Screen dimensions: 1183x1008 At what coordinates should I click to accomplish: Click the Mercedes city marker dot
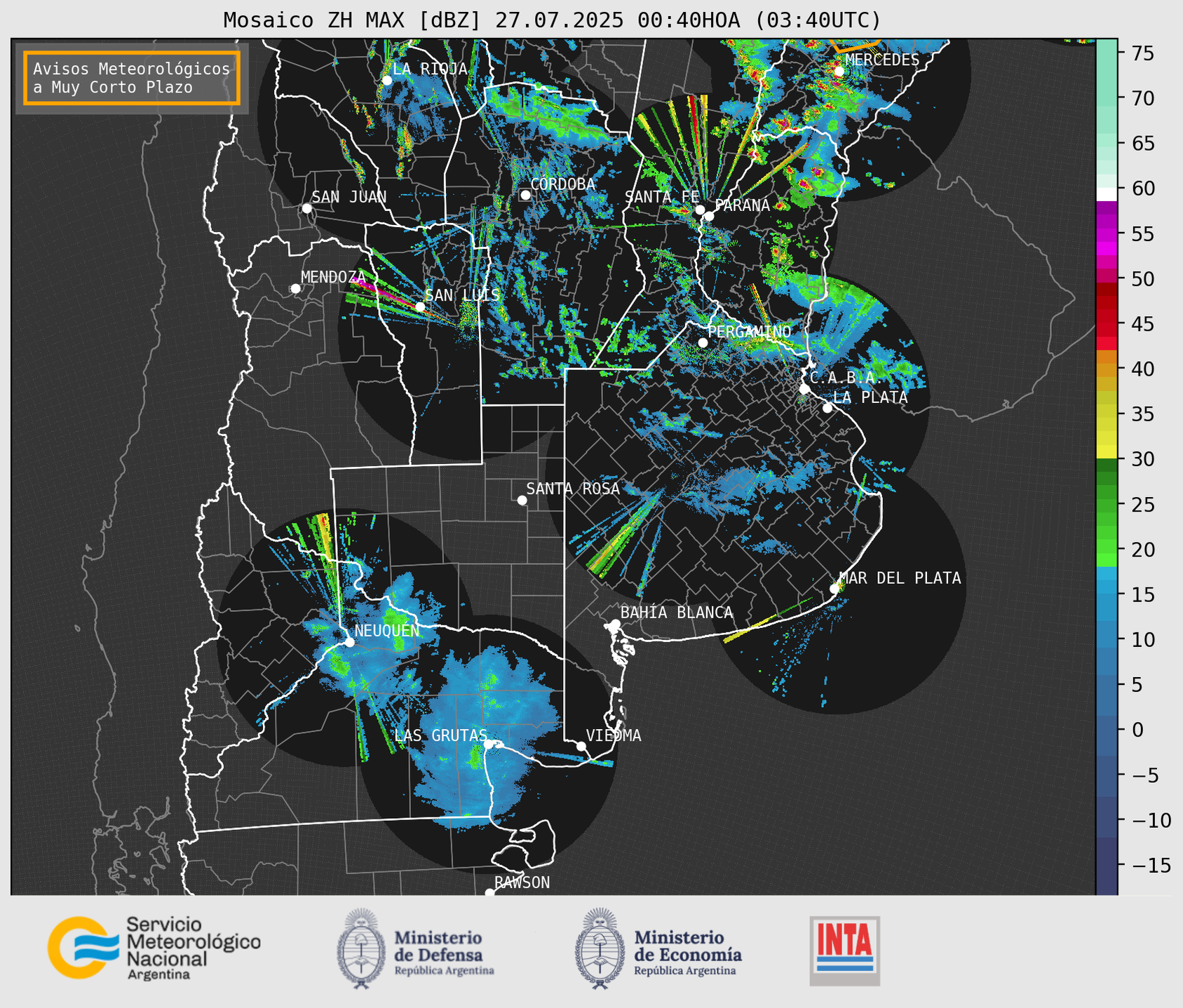[x=839, y=71]
